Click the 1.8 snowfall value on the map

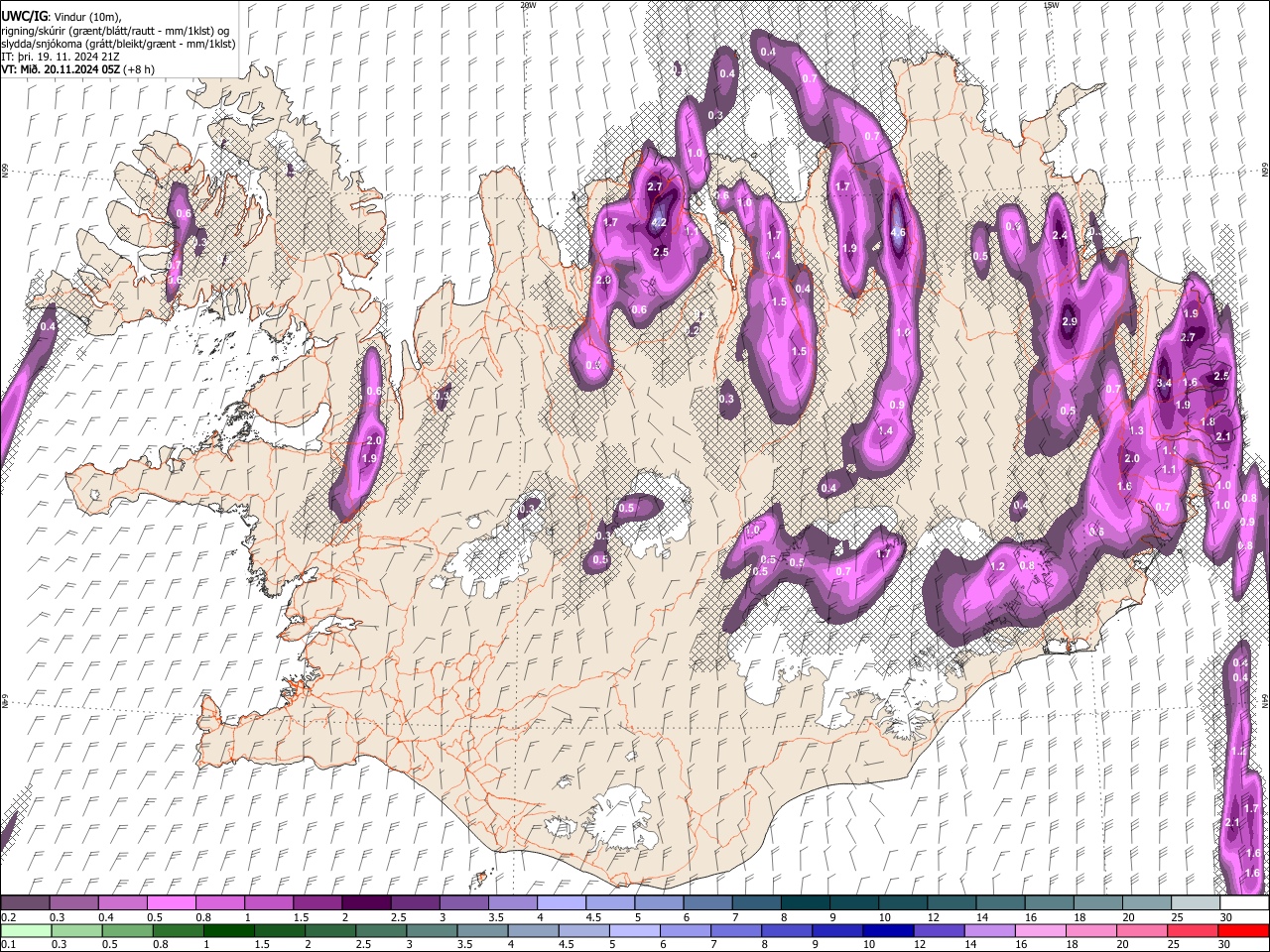click(1207, 421)
